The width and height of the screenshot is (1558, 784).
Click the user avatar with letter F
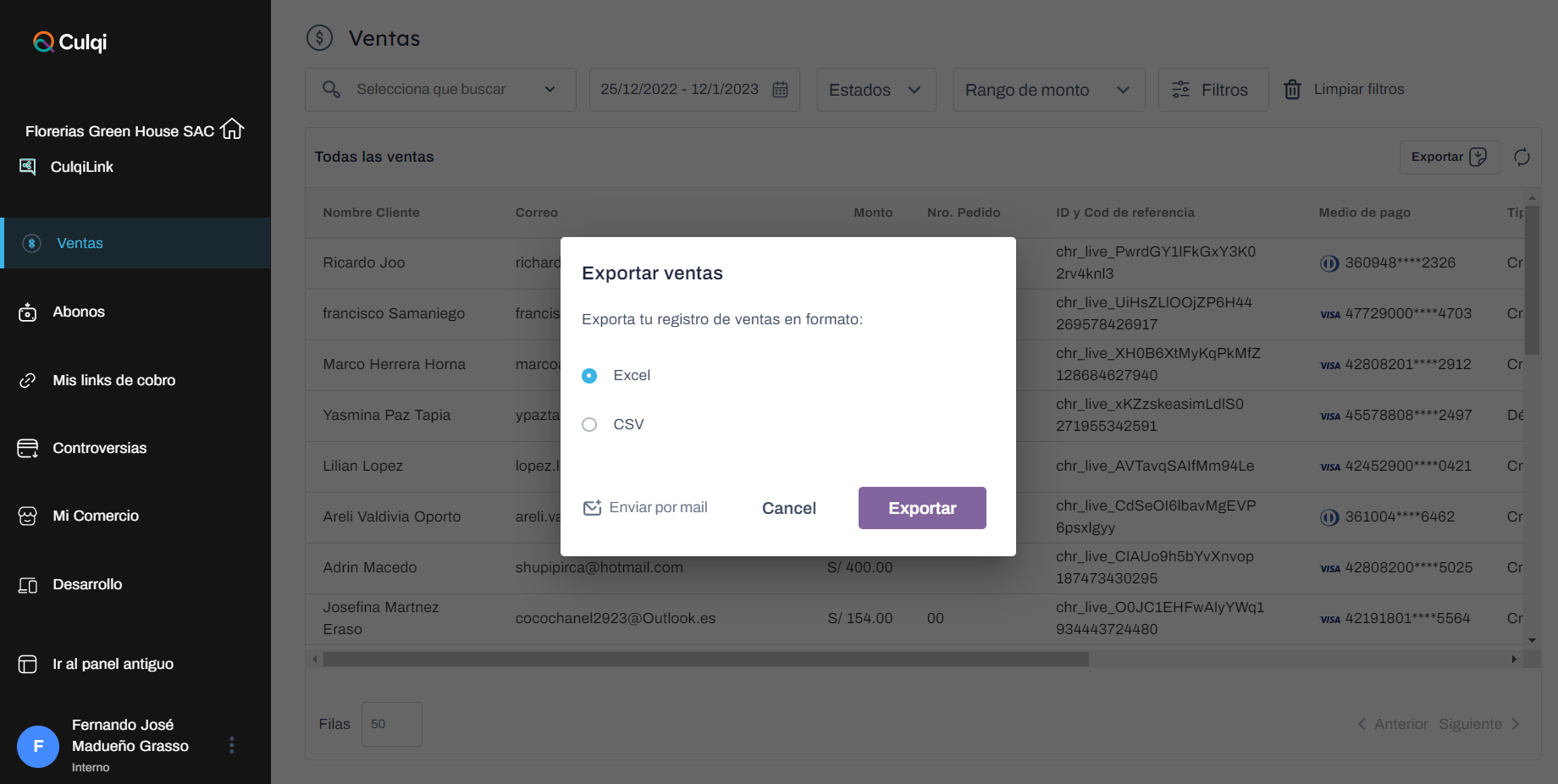pyautogui.click(x=38, y=746)
